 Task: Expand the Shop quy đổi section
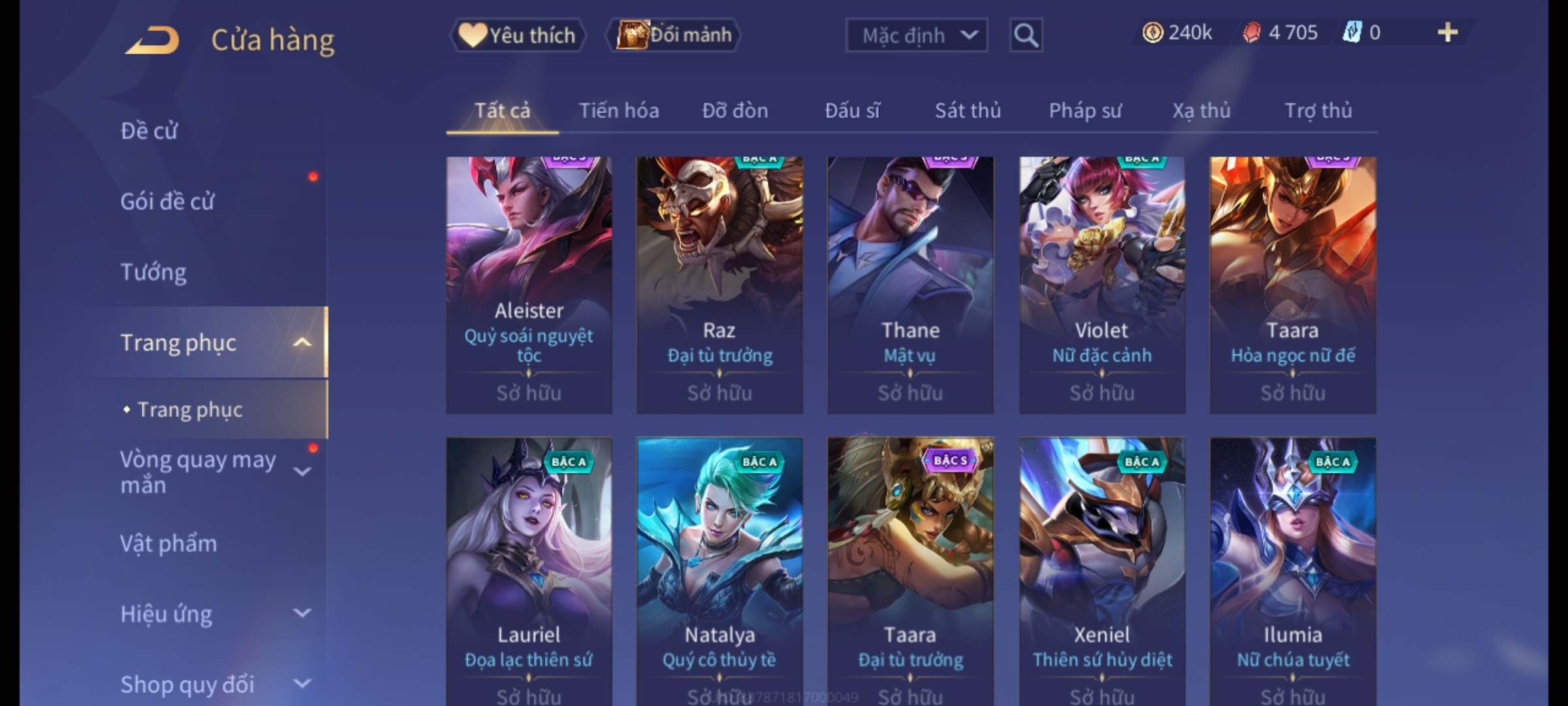[x=302, y=684]
